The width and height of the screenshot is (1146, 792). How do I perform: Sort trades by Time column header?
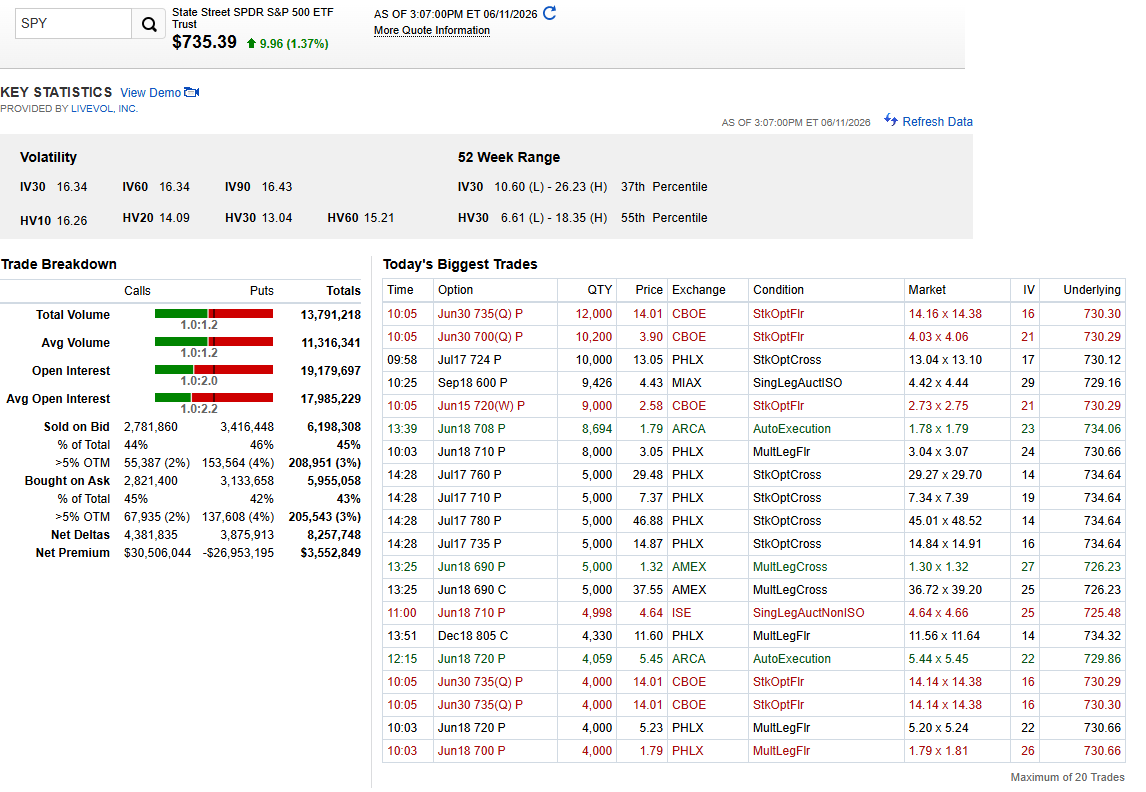[401, 290]
